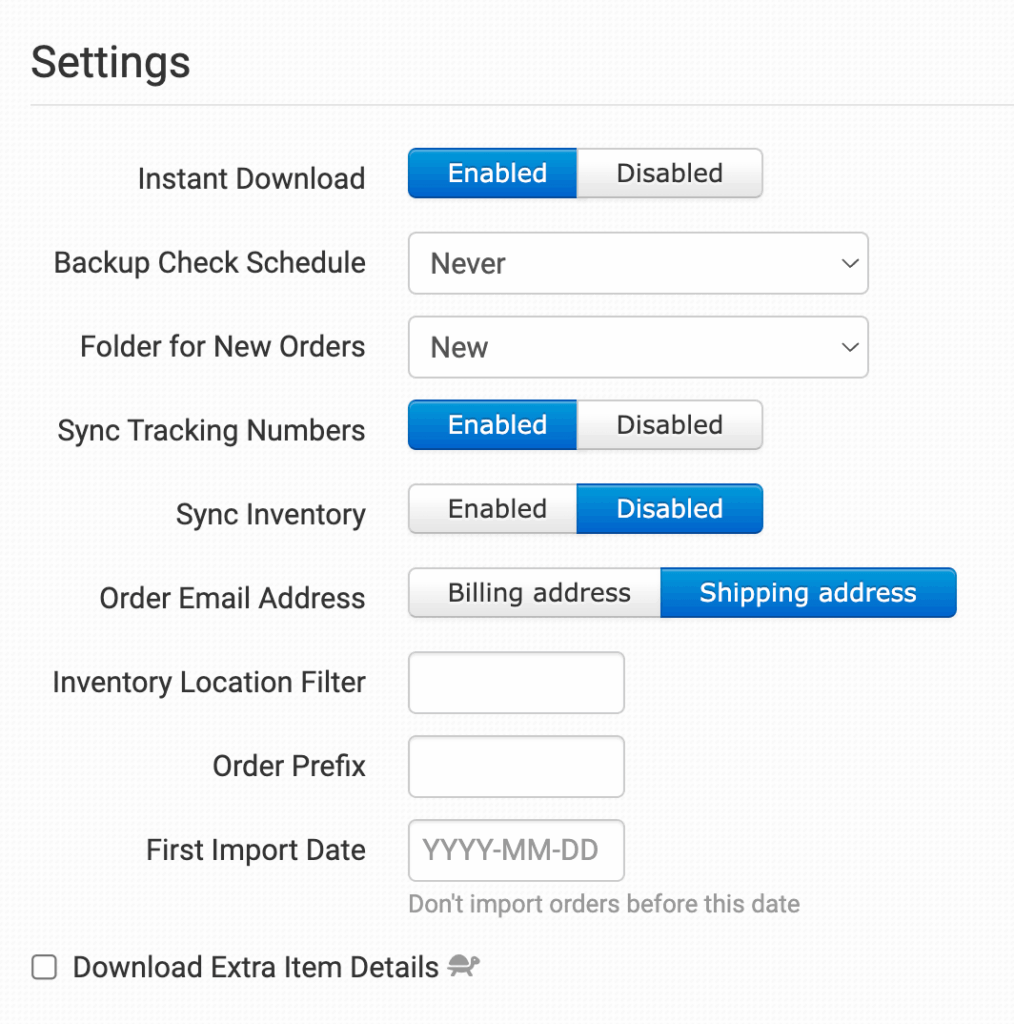Image resolution: width=1014 pixels, height=1024 pixels.
Task: Select the First Import Date YYYY-MM-DD field
Action: [x=516, y=851]
